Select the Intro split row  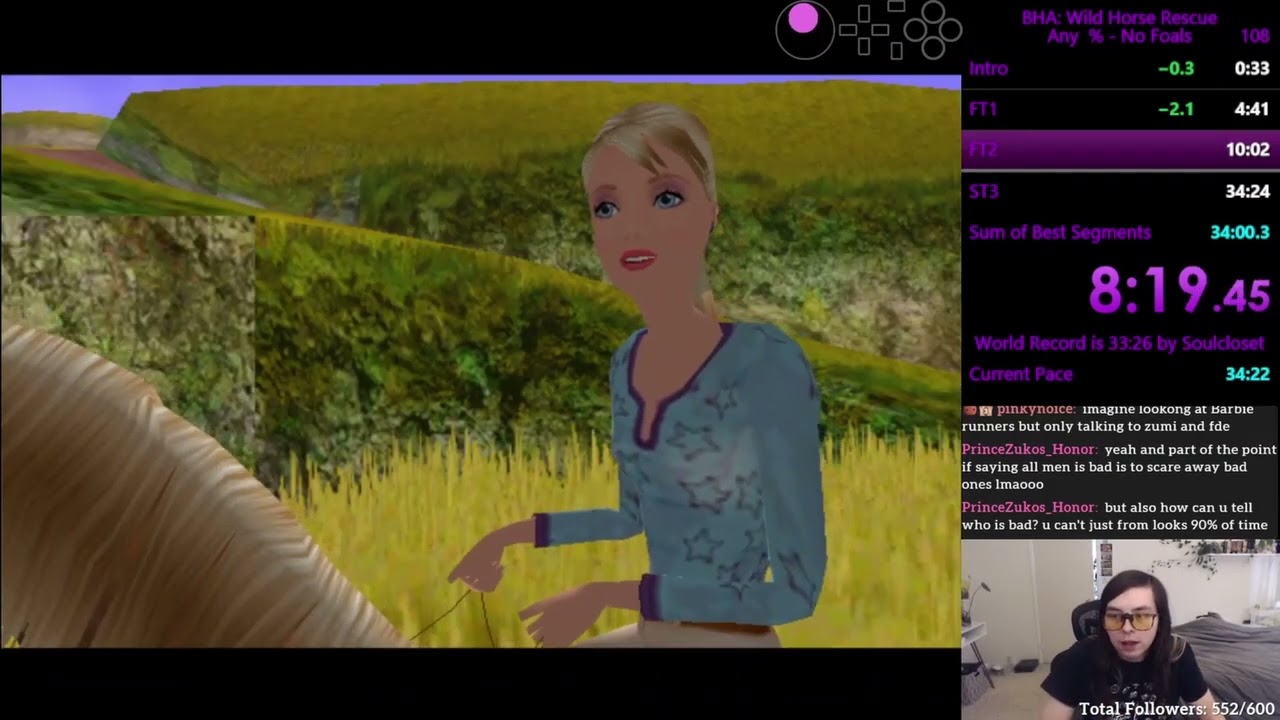click(1120, 69)
